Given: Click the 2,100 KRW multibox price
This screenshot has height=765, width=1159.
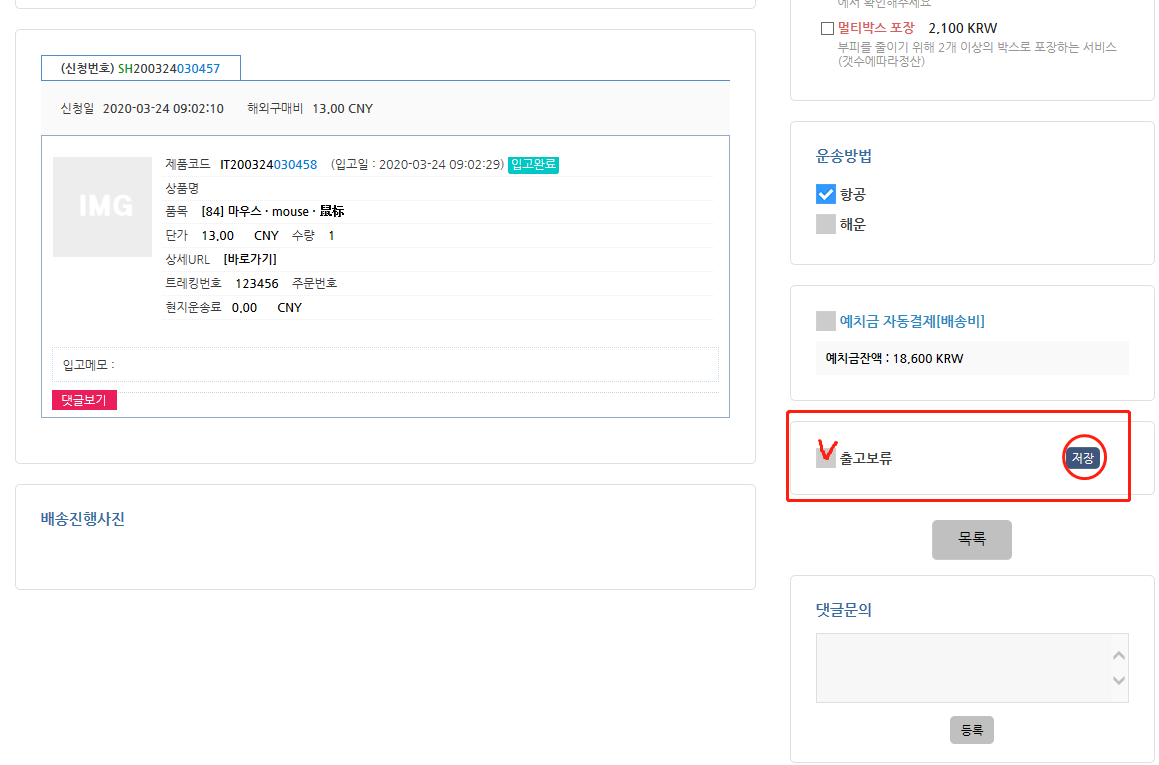Looking at the screenshot, I should [x=962, y=28].
